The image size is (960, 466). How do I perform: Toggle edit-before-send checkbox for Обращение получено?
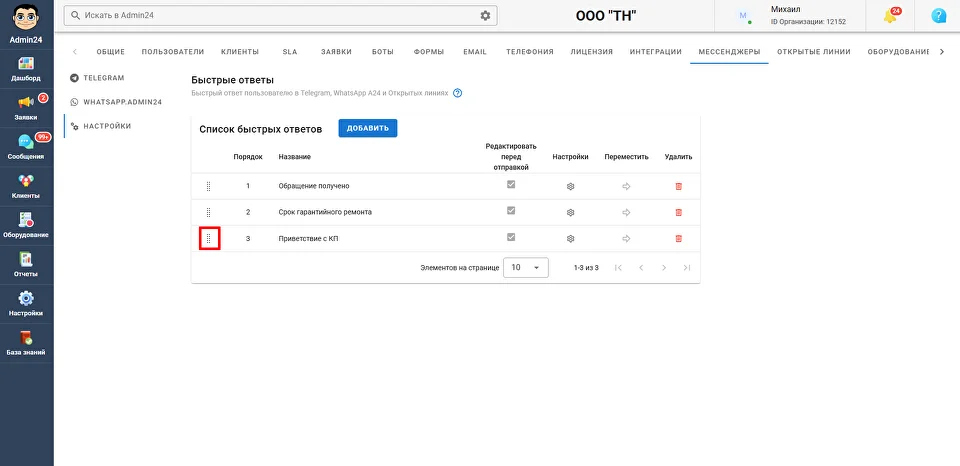click(x=511, y=185)
